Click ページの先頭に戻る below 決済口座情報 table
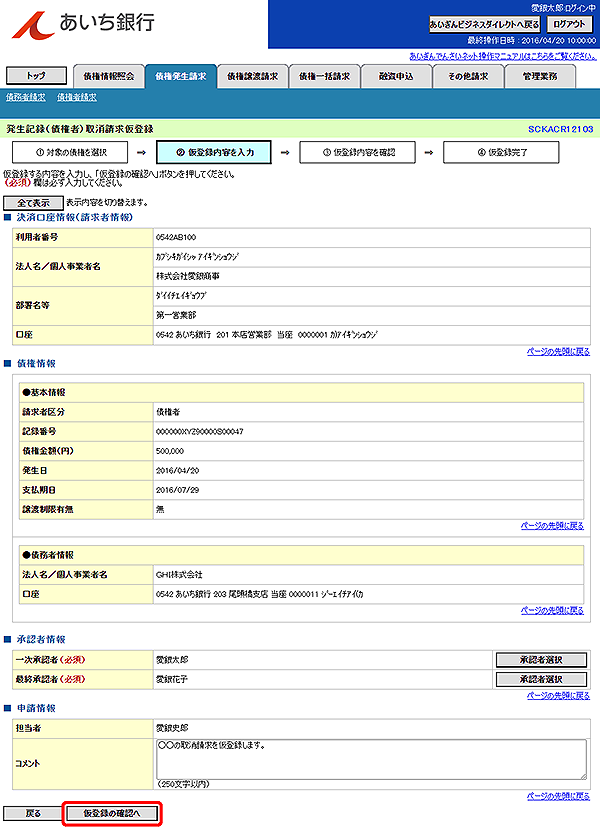Image resolution: width=600 pixels, height=829 pixels. (558, 352)
